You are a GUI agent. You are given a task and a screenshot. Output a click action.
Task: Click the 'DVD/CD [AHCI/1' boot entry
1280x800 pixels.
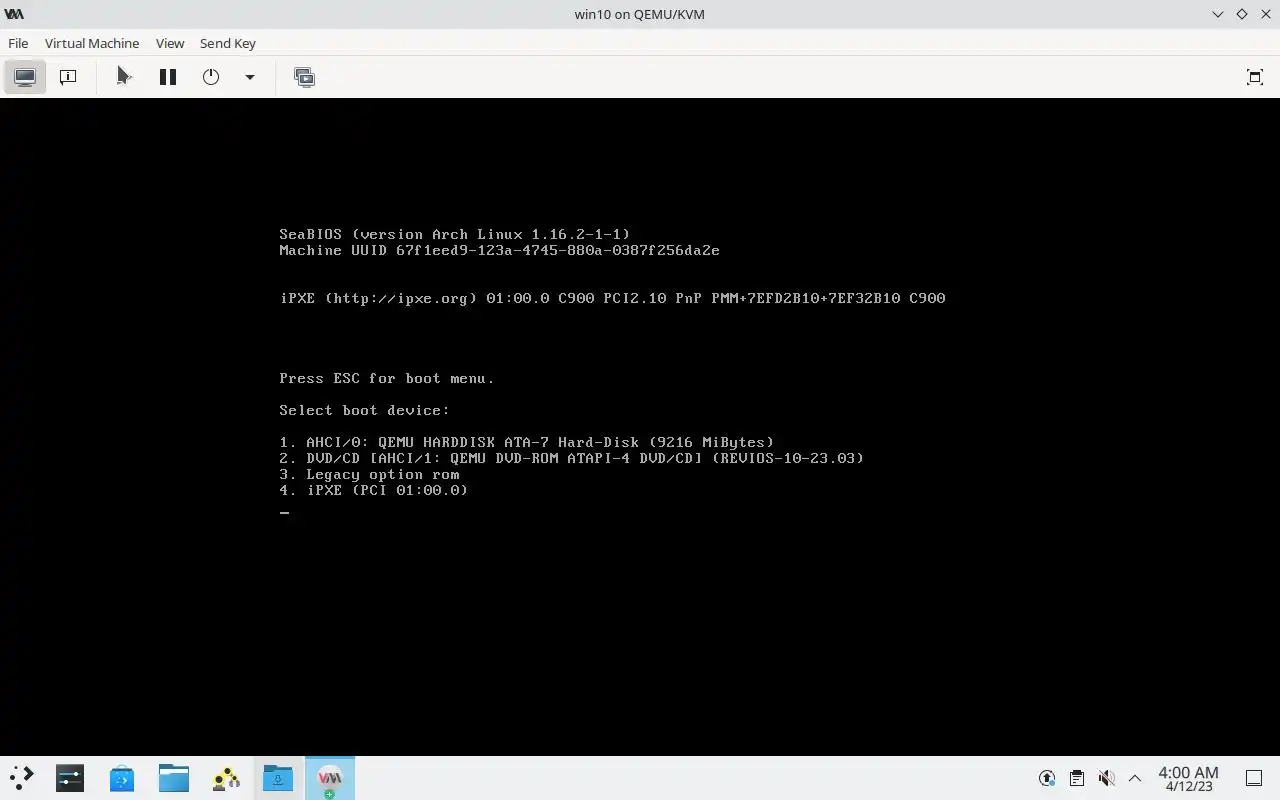click(572, 458)
